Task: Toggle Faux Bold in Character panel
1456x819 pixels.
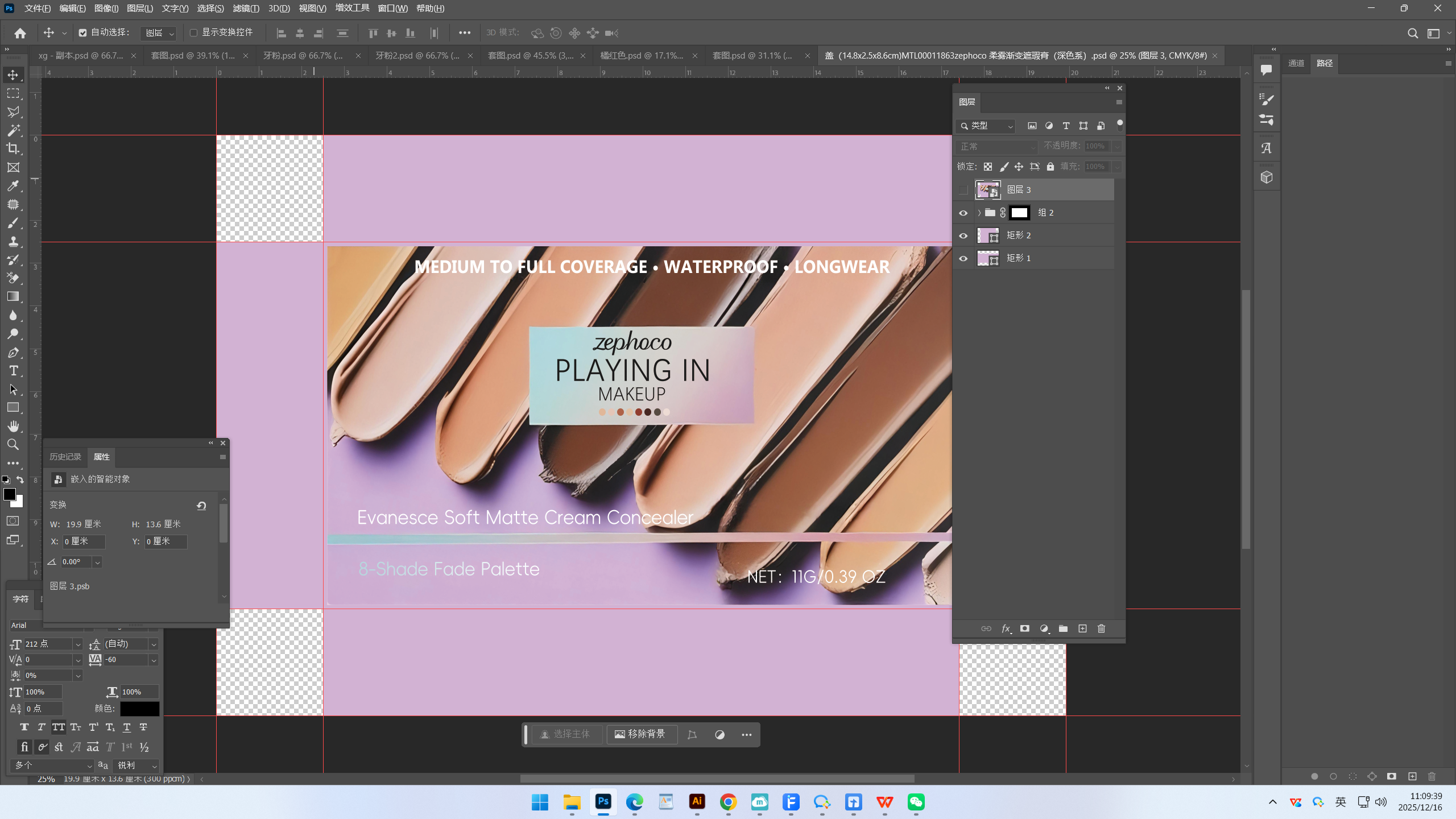Action: [x=24, y=727]
